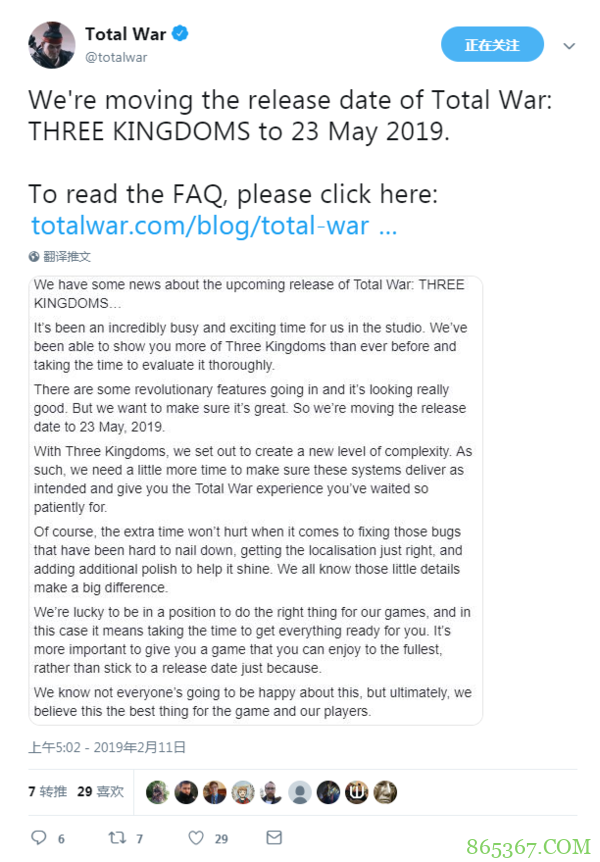The image size is (600, 862).
Task: Open the totalwar.com/blog link
Action: coord(214,225)
